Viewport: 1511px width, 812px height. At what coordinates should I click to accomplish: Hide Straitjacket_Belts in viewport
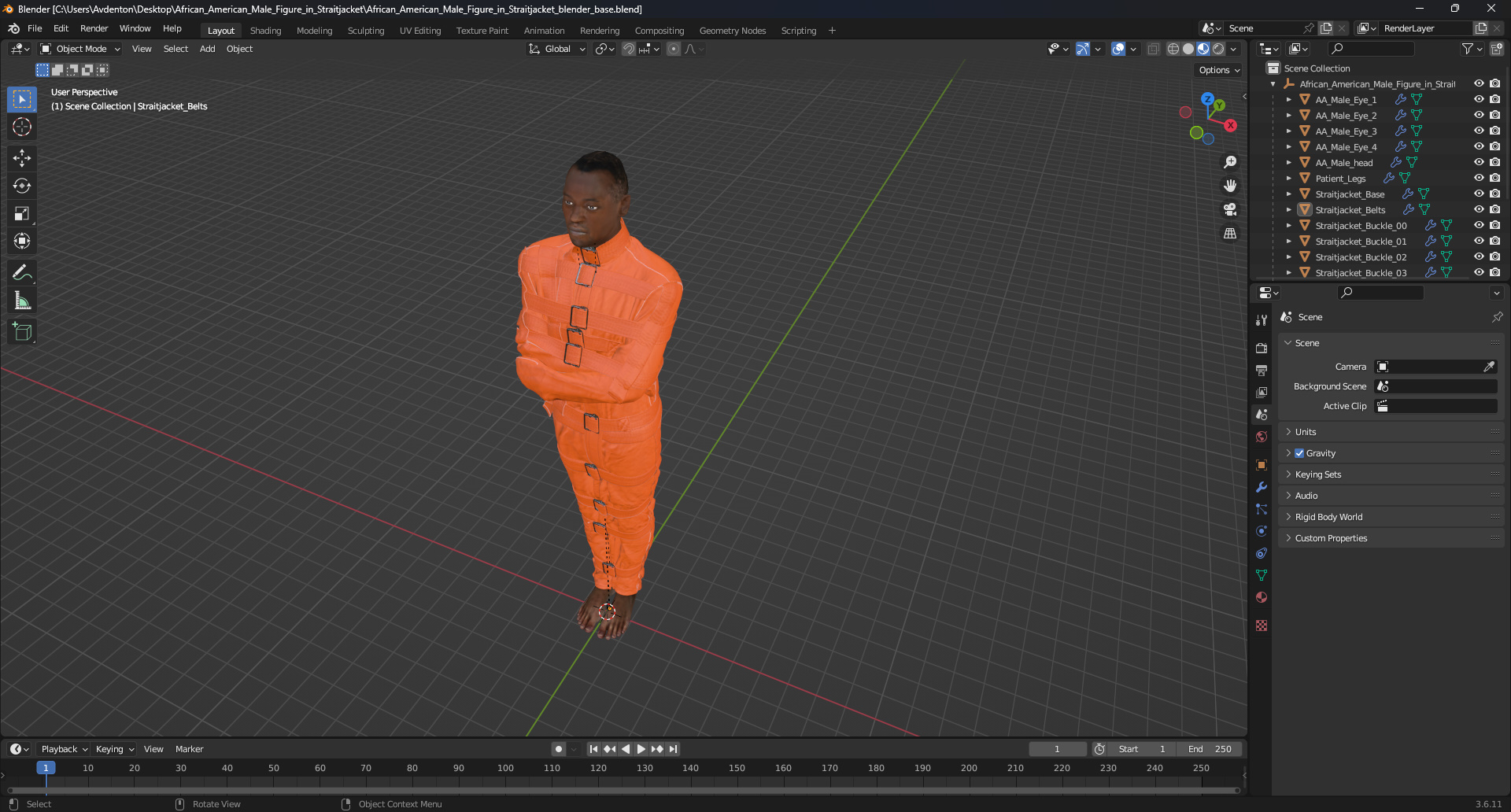[1479, 209]
